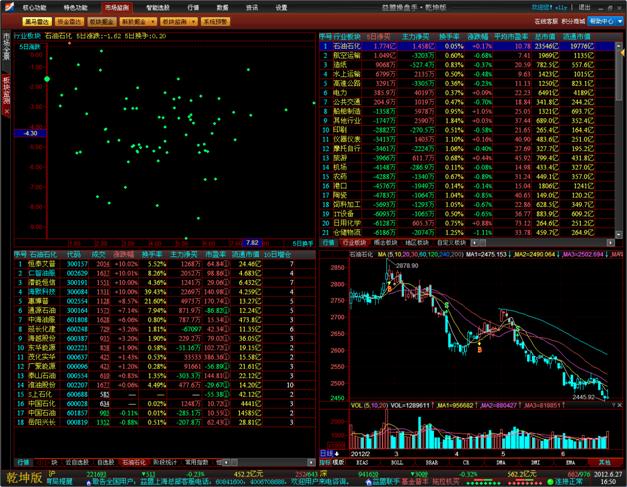
Task: Sort the stock list by 主力净买 column
Action: pyautogui.click(x=184, y=254)
